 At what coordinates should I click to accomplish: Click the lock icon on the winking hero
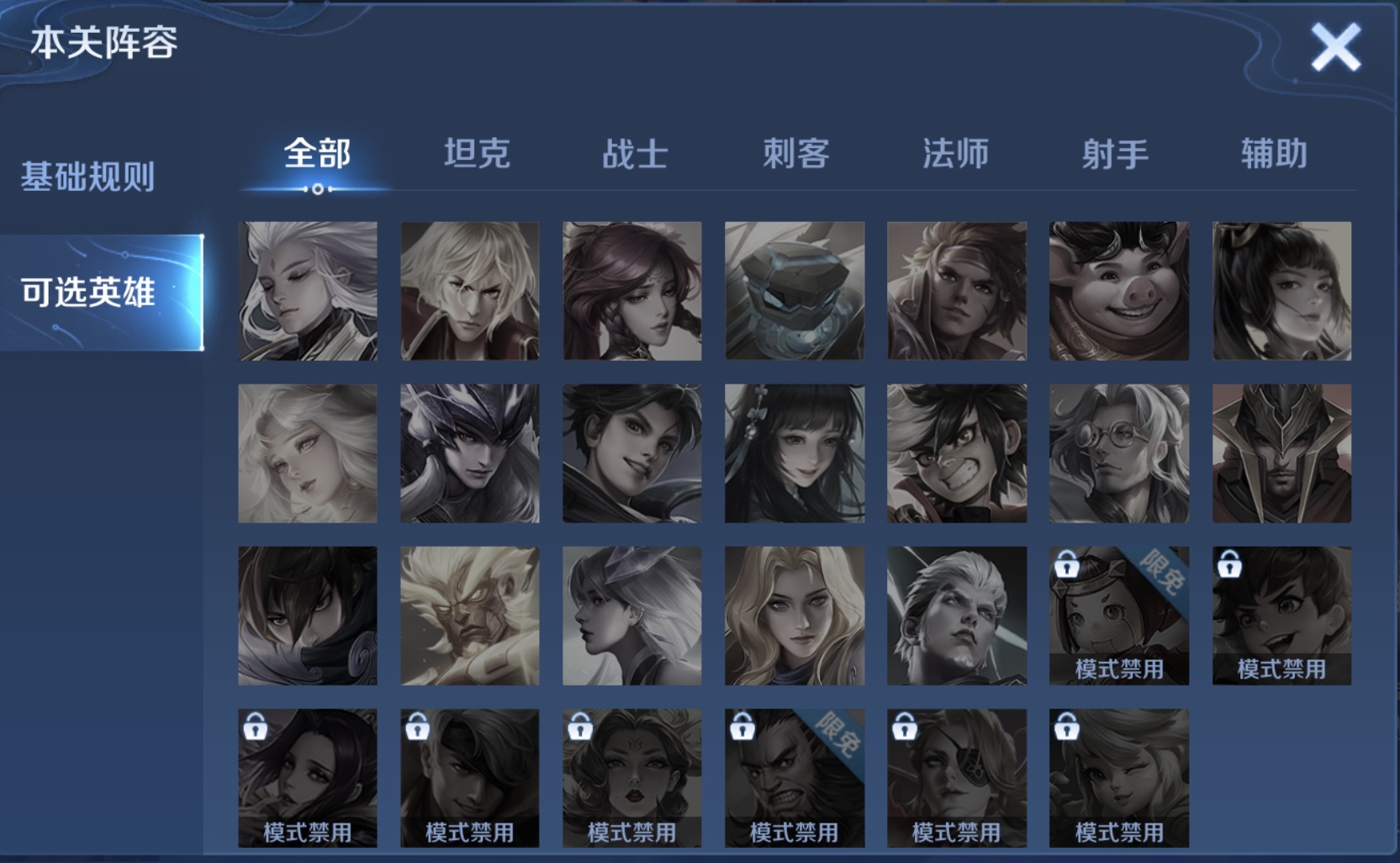[1067, 726]
